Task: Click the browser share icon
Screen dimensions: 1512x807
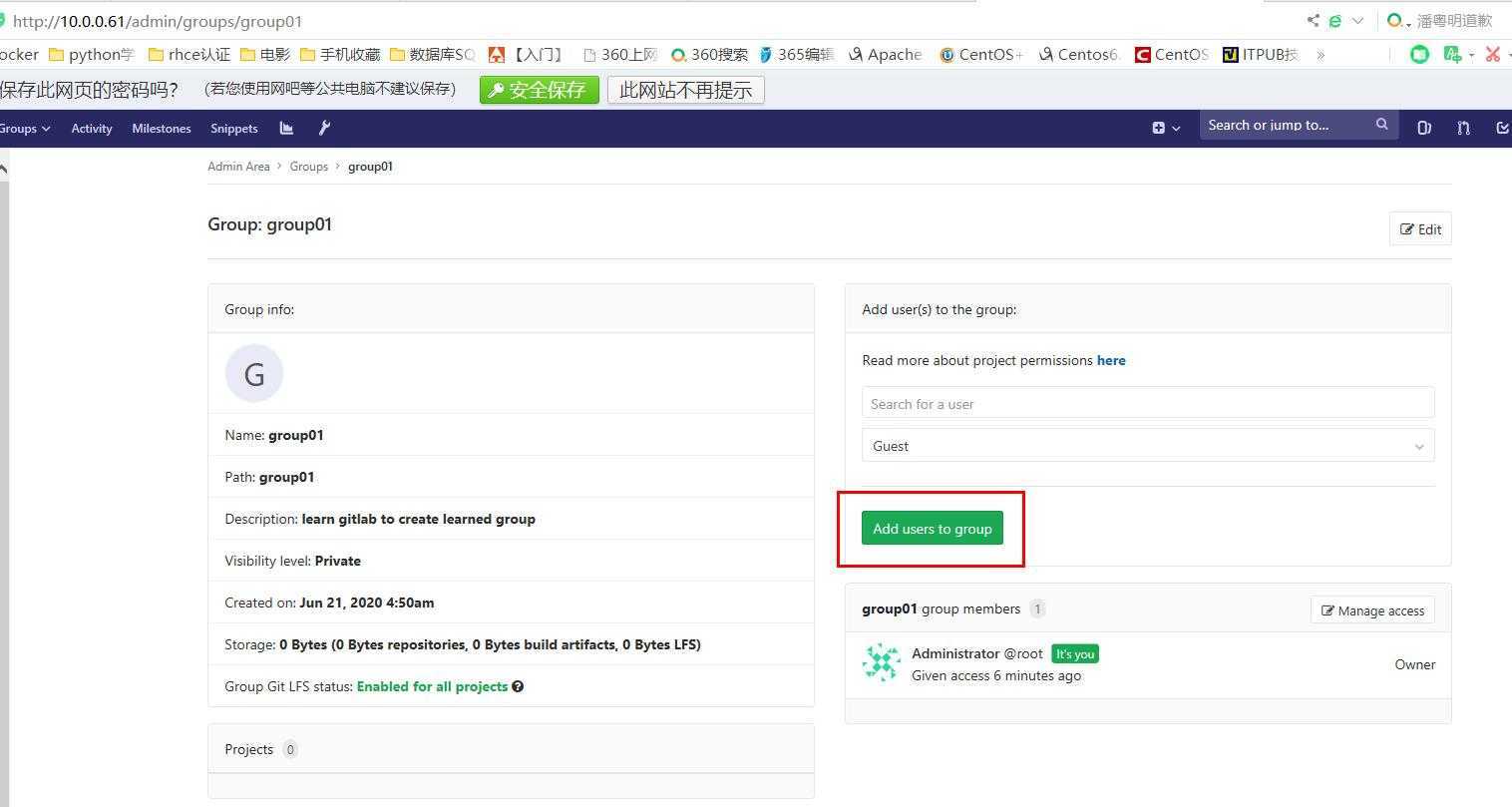Action: pyautogui.click(x=1313, y=21)
